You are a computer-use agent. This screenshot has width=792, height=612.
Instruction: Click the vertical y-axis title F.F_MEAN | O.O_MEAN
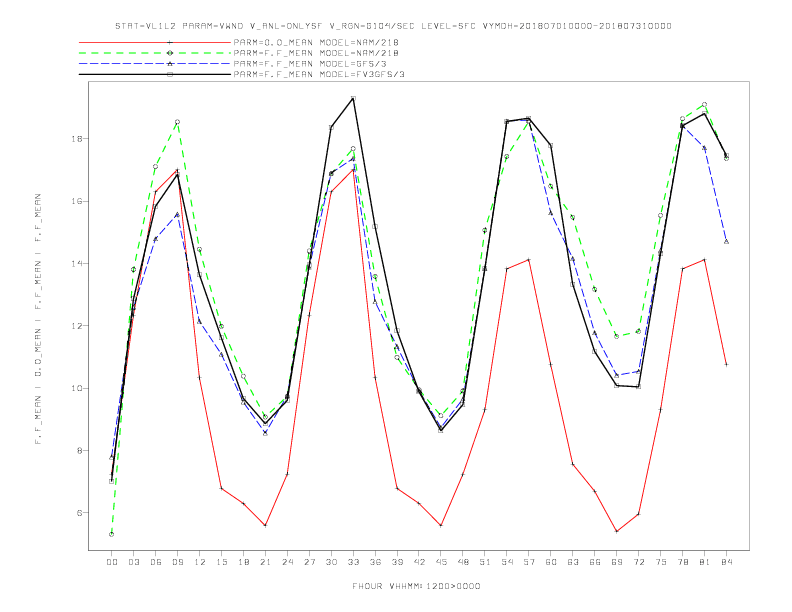[38, 319]
